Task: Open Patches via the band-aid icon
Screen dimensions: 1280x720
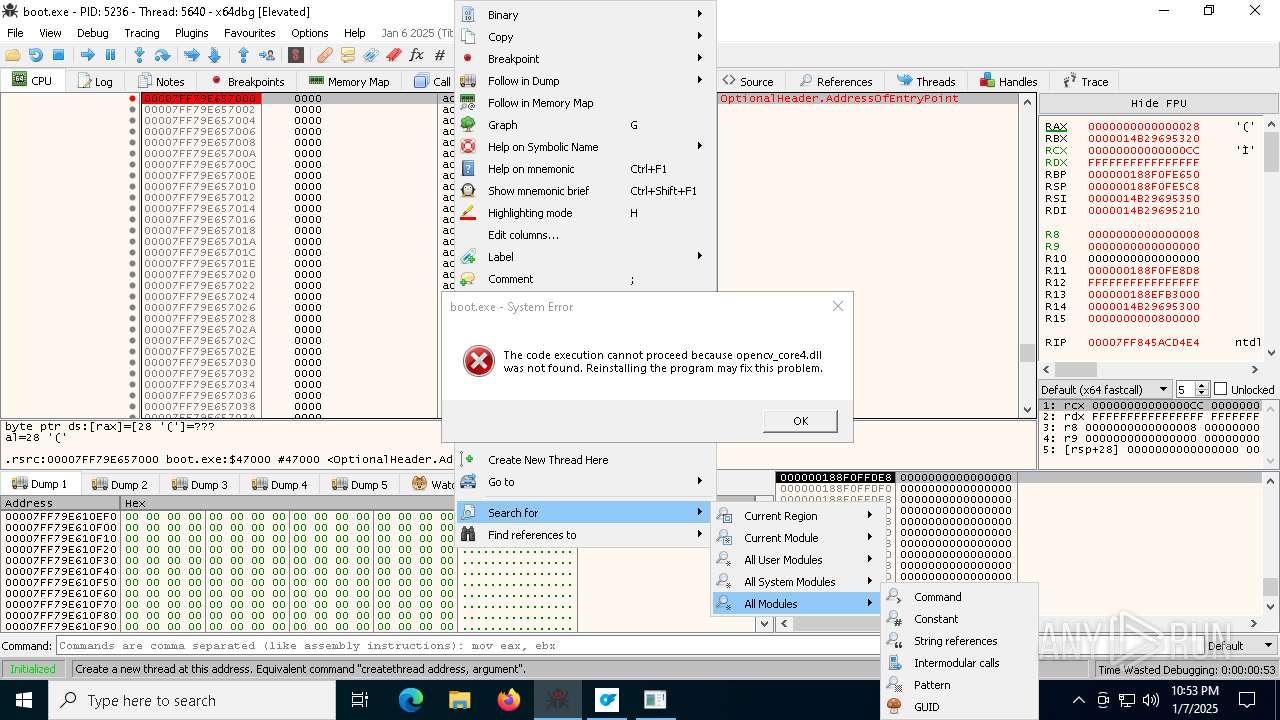Action: (x=324, y=55)
